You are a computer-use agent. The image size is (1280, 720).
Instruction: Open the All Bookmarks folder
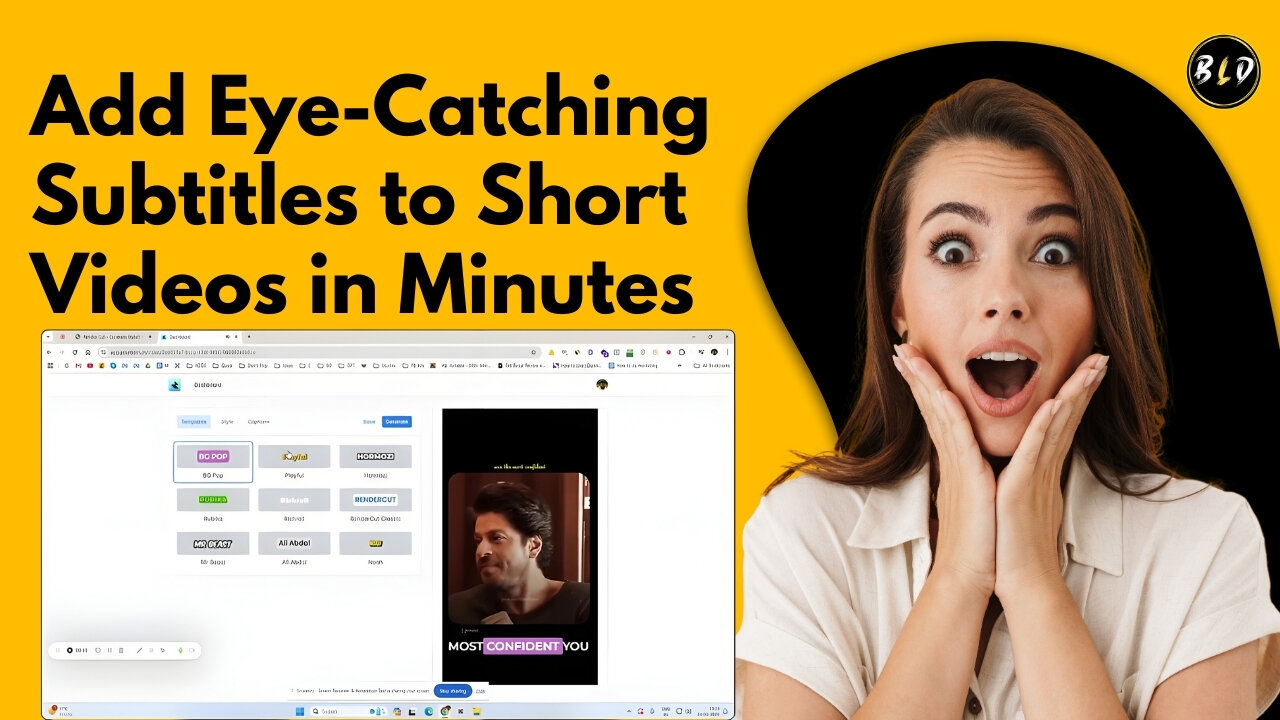(x=712, y=365)
